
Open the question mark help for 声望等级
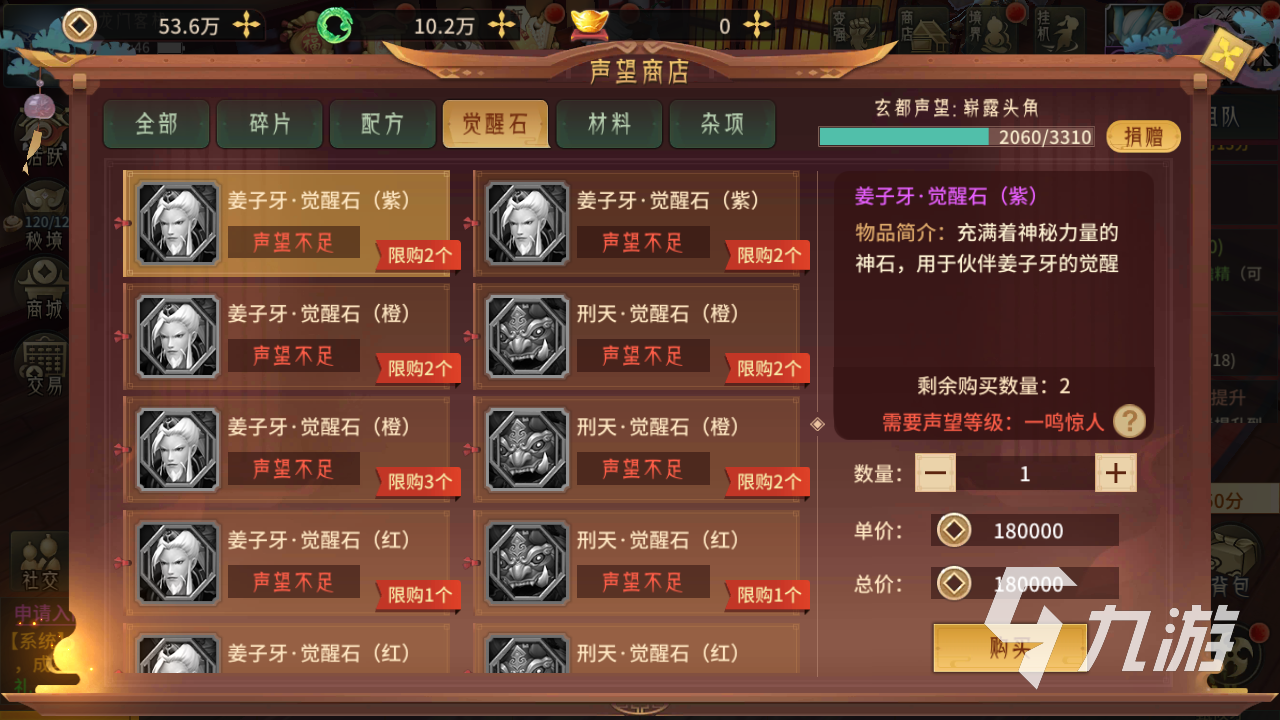(x=1129, y=421)
